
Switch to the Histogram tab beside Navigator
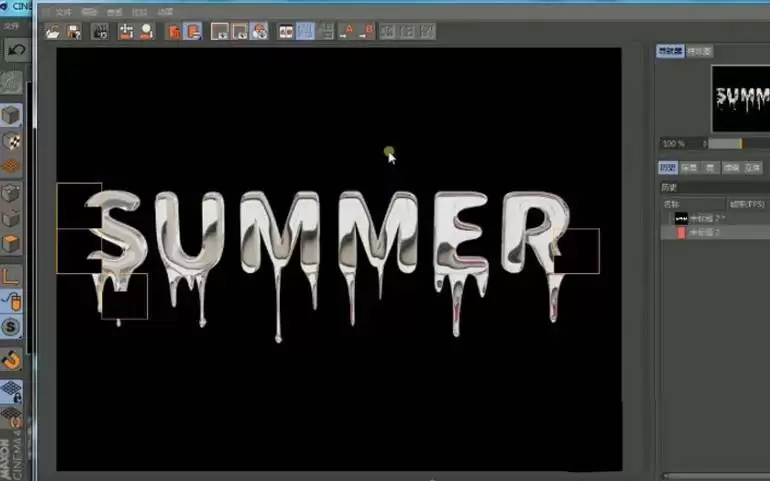point(699,51)
